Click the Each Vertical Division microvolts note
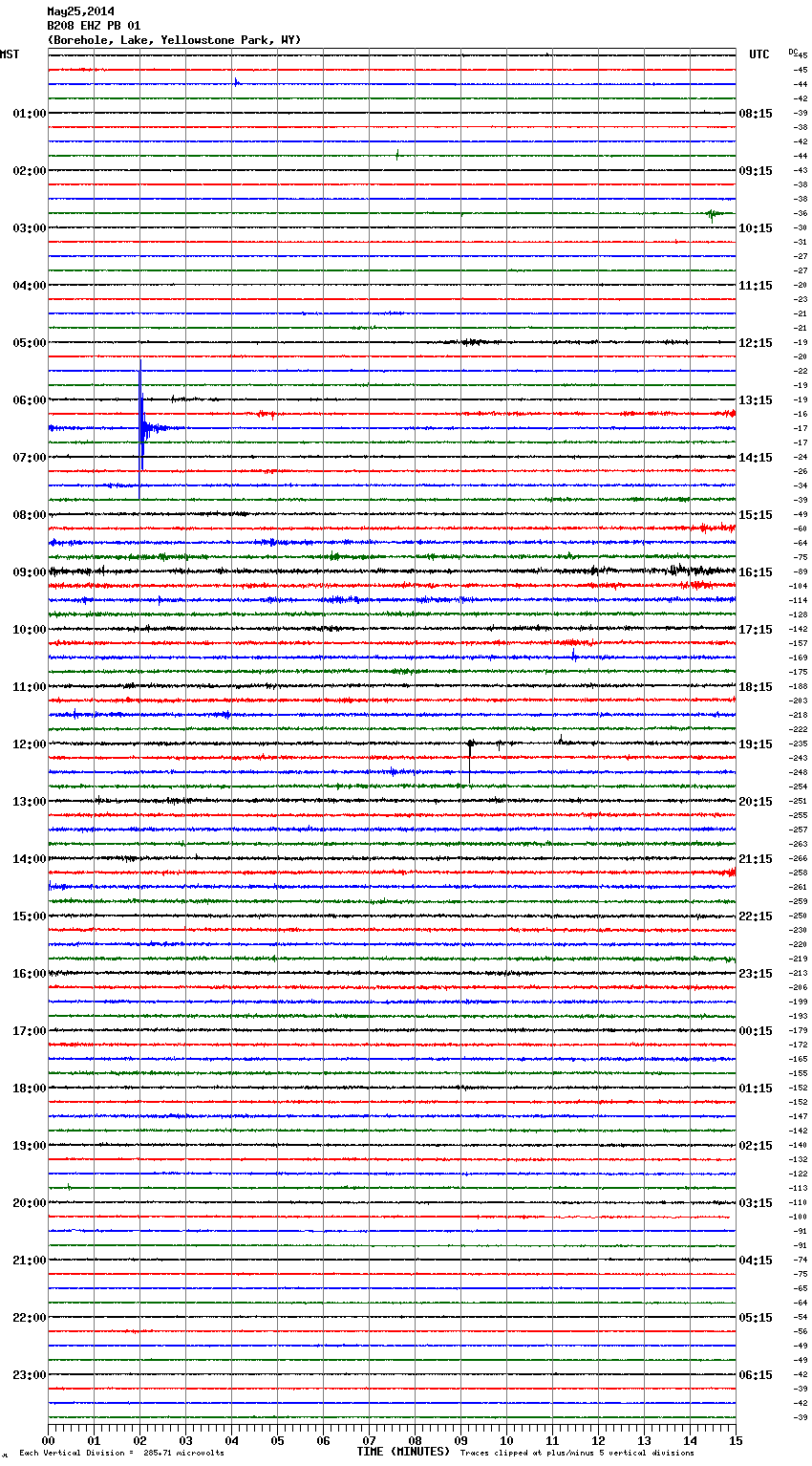 coord(121,1454)
